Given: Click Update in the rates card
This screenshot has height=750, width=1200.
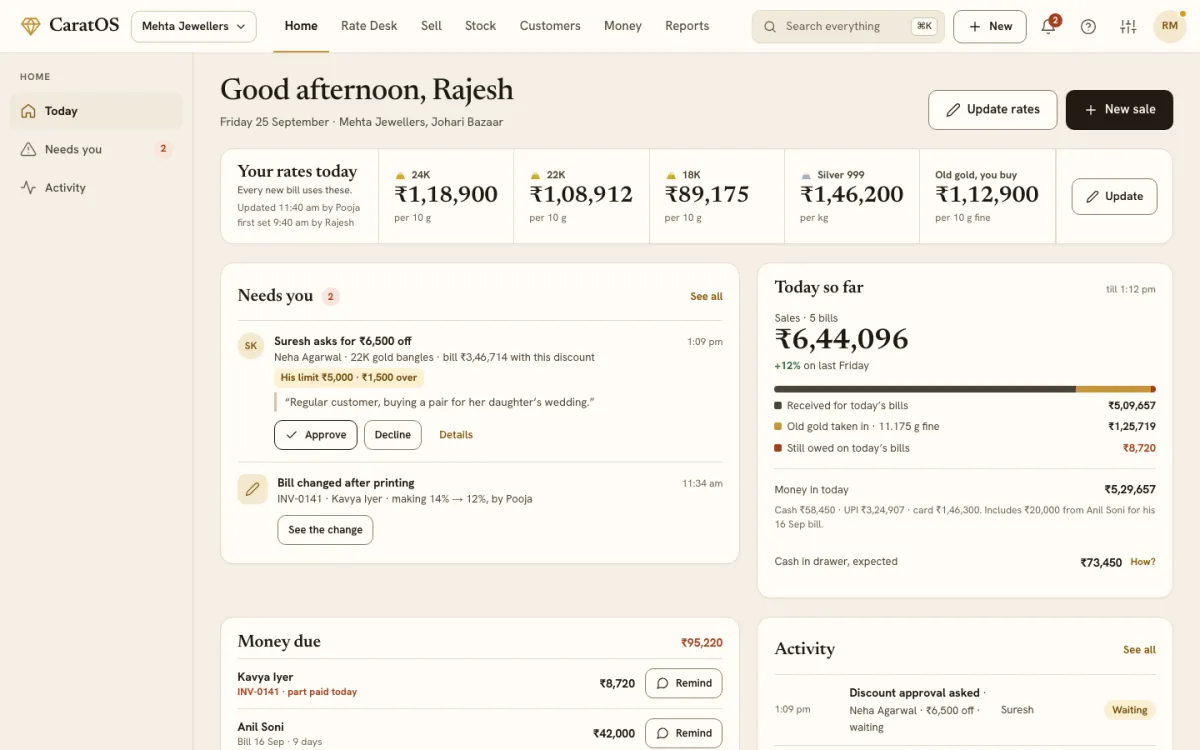Looking at the screenshot, I should [1114, 196].
